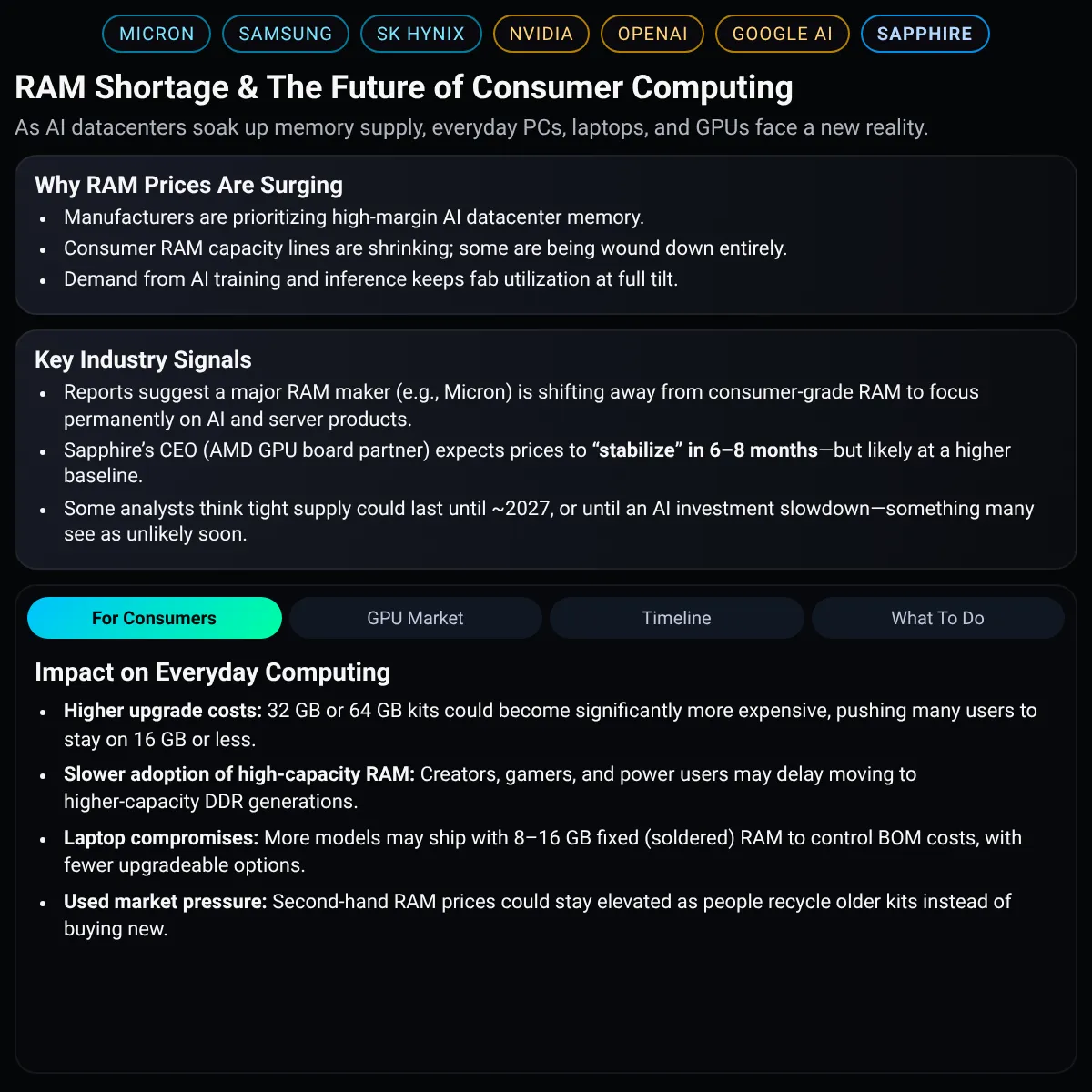
Task: Click the RAM Shortage page heading
Action: pyautogui.click(x=404, y=87)
